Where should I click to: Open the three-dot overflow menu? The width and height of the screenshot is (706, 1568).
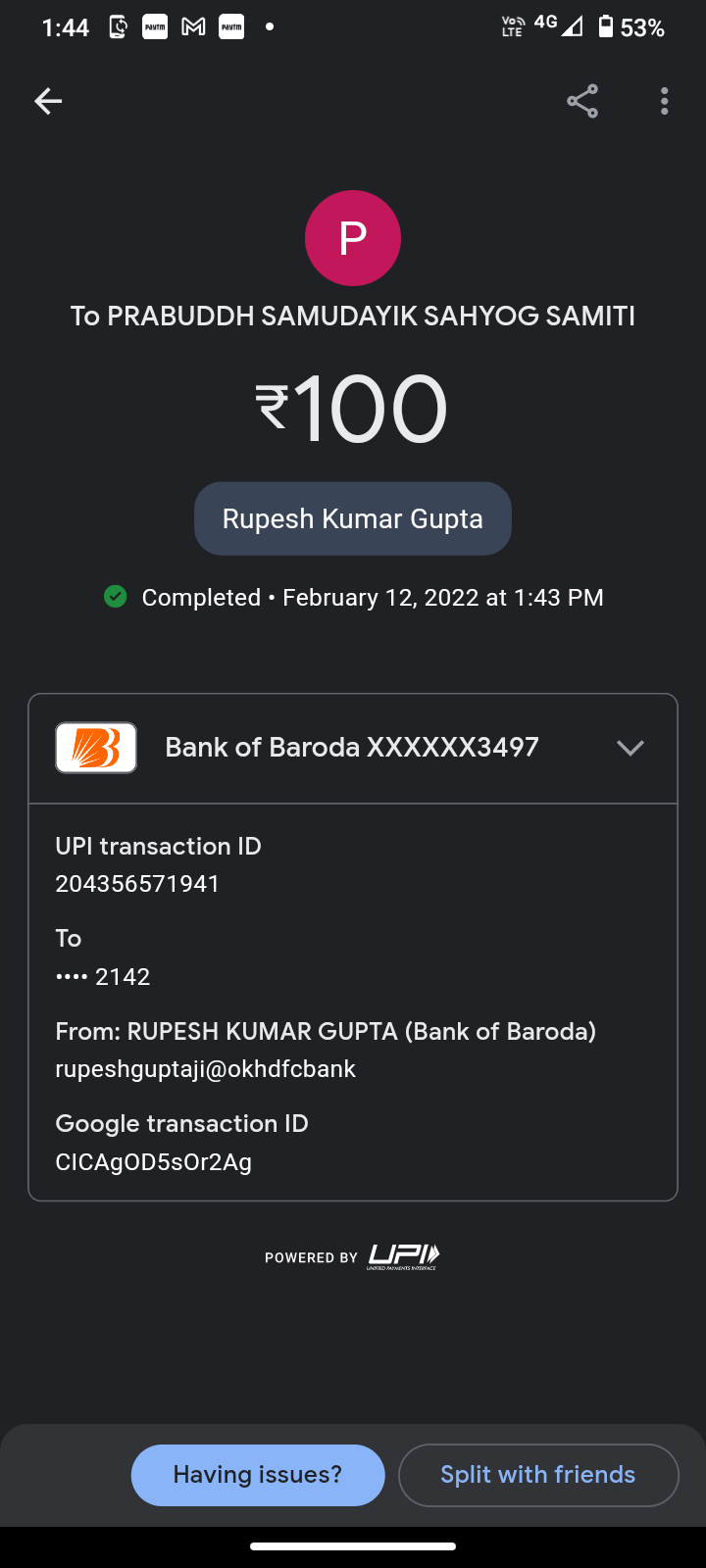click(x=664, y=101)
